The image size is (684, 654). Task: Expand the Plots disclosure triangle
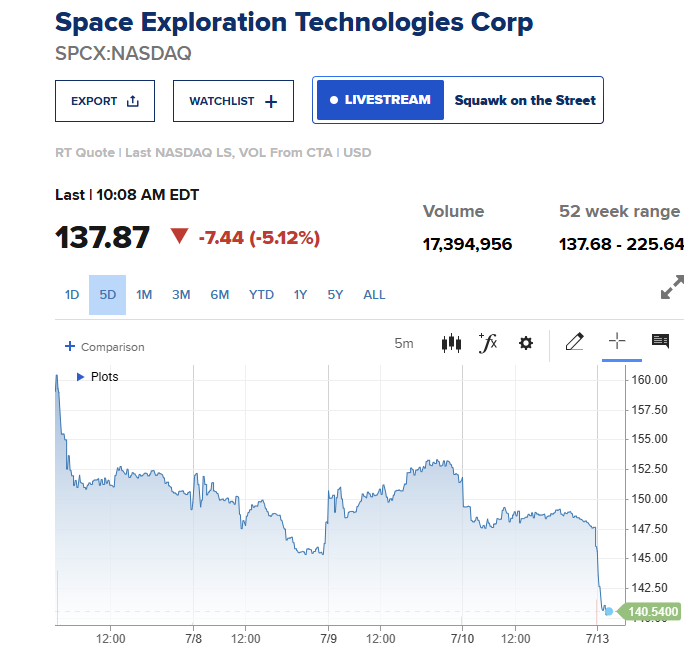point(80,377)
